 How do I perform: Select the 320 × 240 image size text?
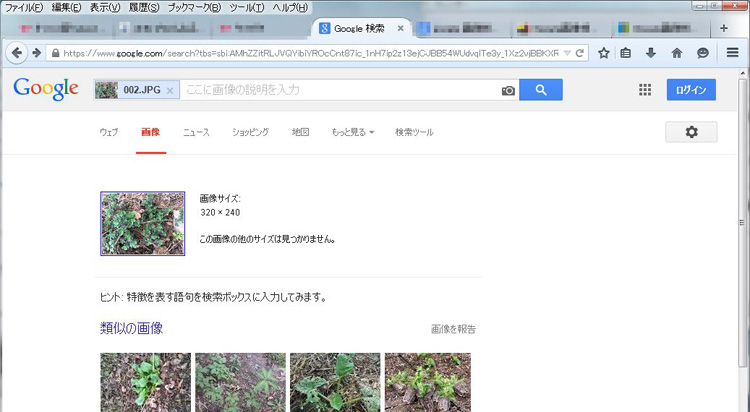coord(220,212)
